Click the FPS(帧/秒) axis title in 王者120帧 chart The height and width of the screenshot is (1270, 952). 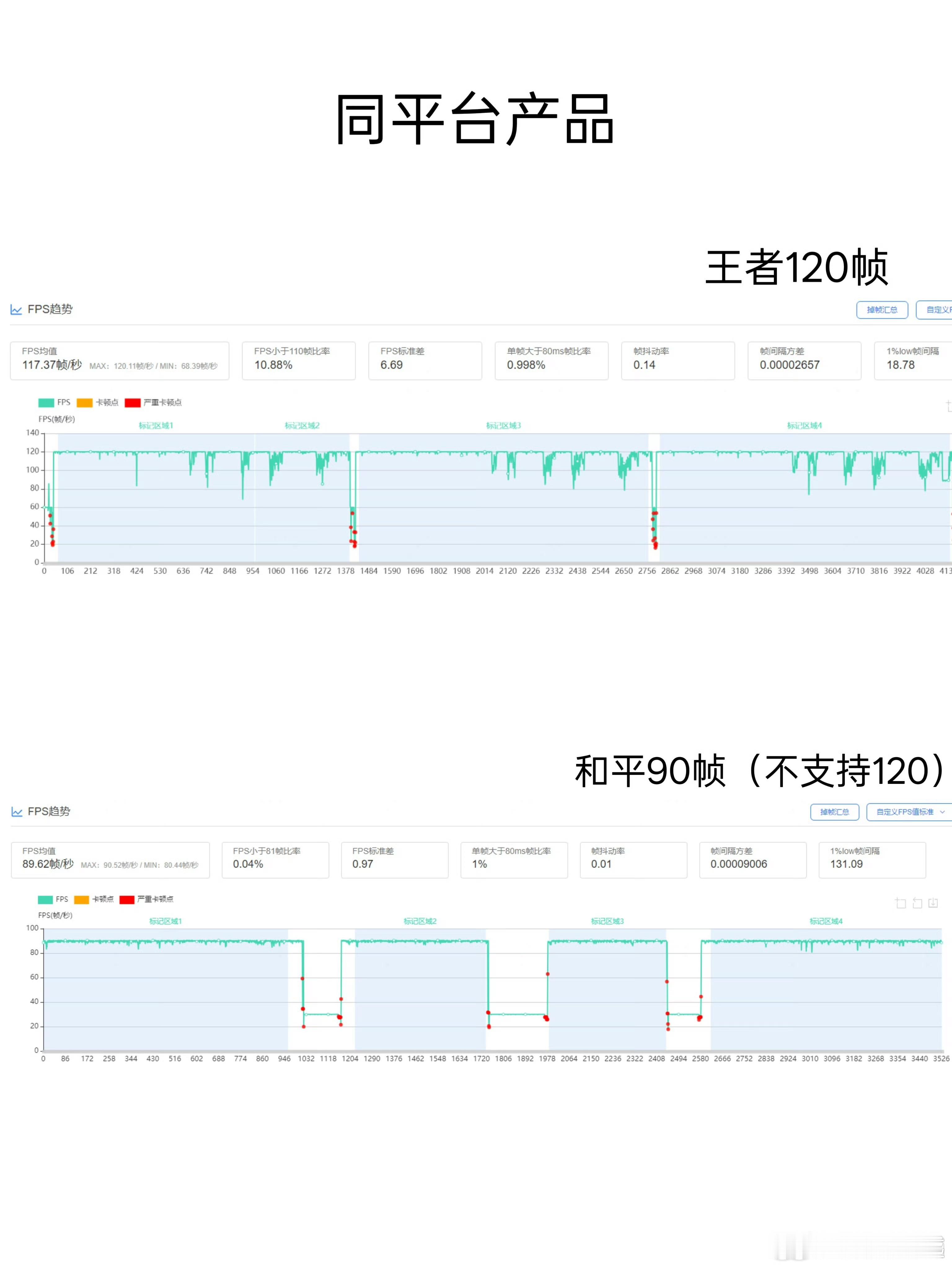pos(56,419)
